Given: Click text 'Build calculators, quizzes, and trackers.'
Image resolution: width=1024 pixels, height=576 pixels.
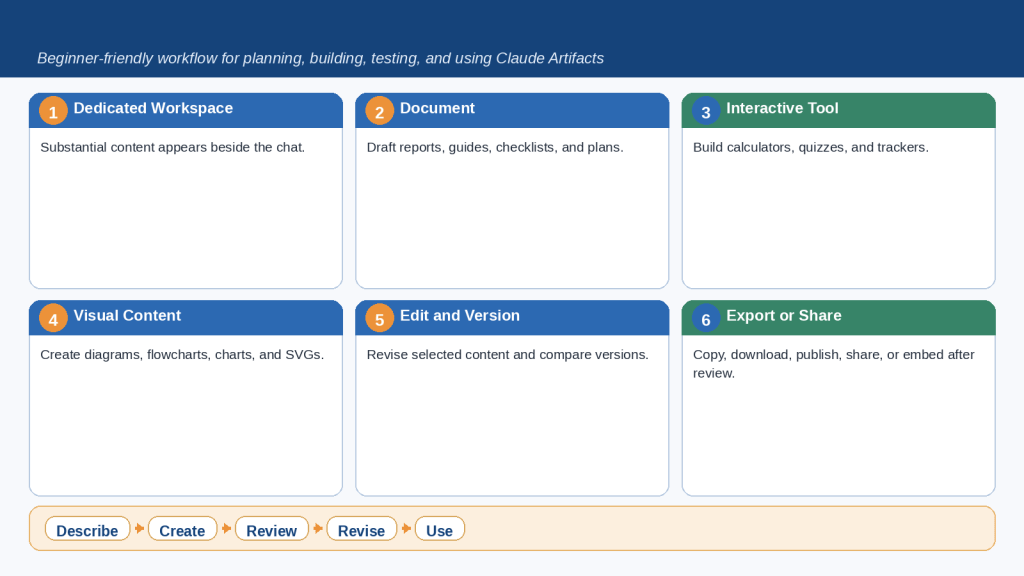Looking at the screenshot, I should tap(810, 148).
